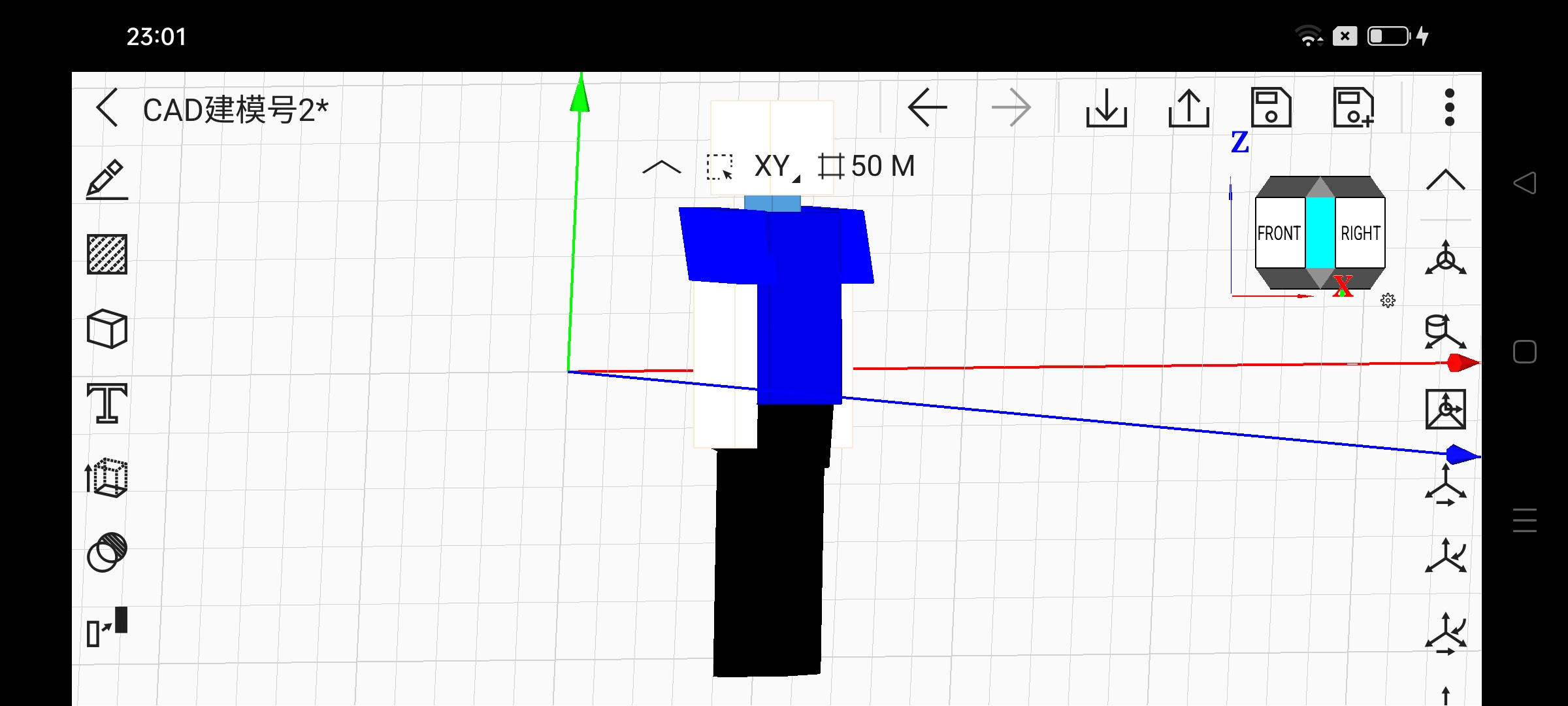Tap the axes move icon

tap(1446, 485)
